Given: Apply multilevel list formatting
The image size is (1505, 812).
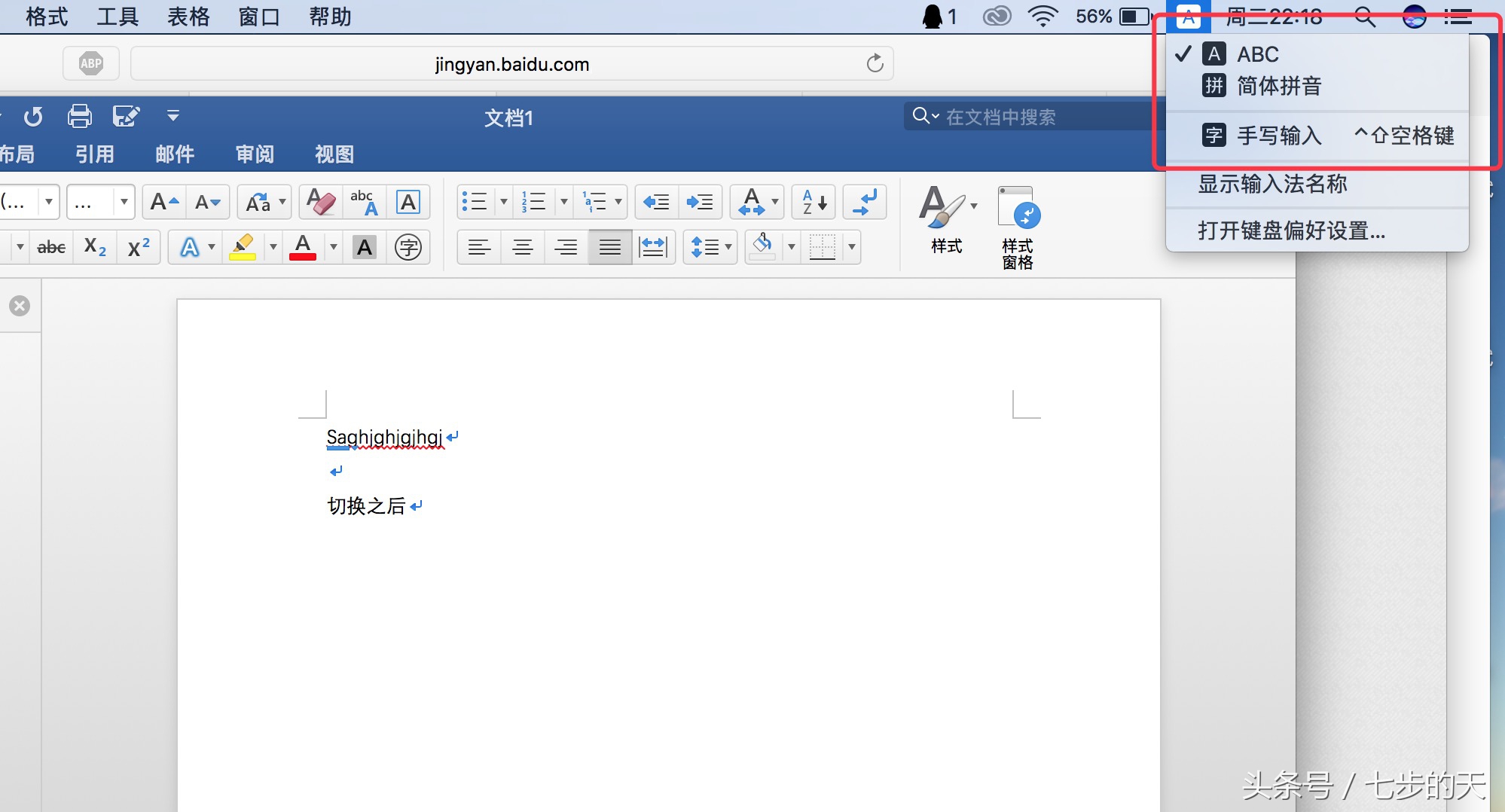Looking at the screenshot, I should pyautogui.click(x=594, y=202).
